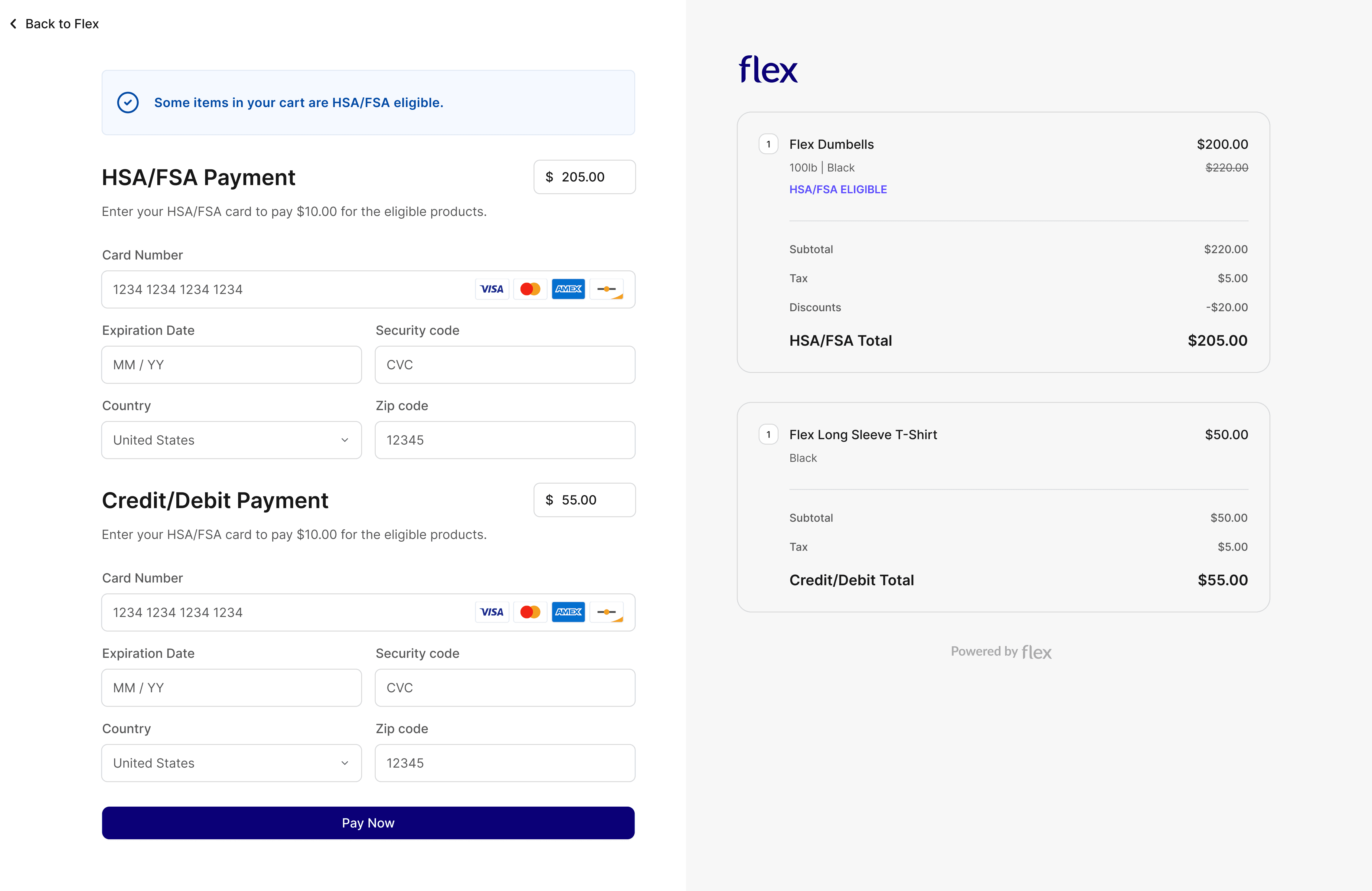
Task: Go back via Back to Flex link
Action: (62, 24)
